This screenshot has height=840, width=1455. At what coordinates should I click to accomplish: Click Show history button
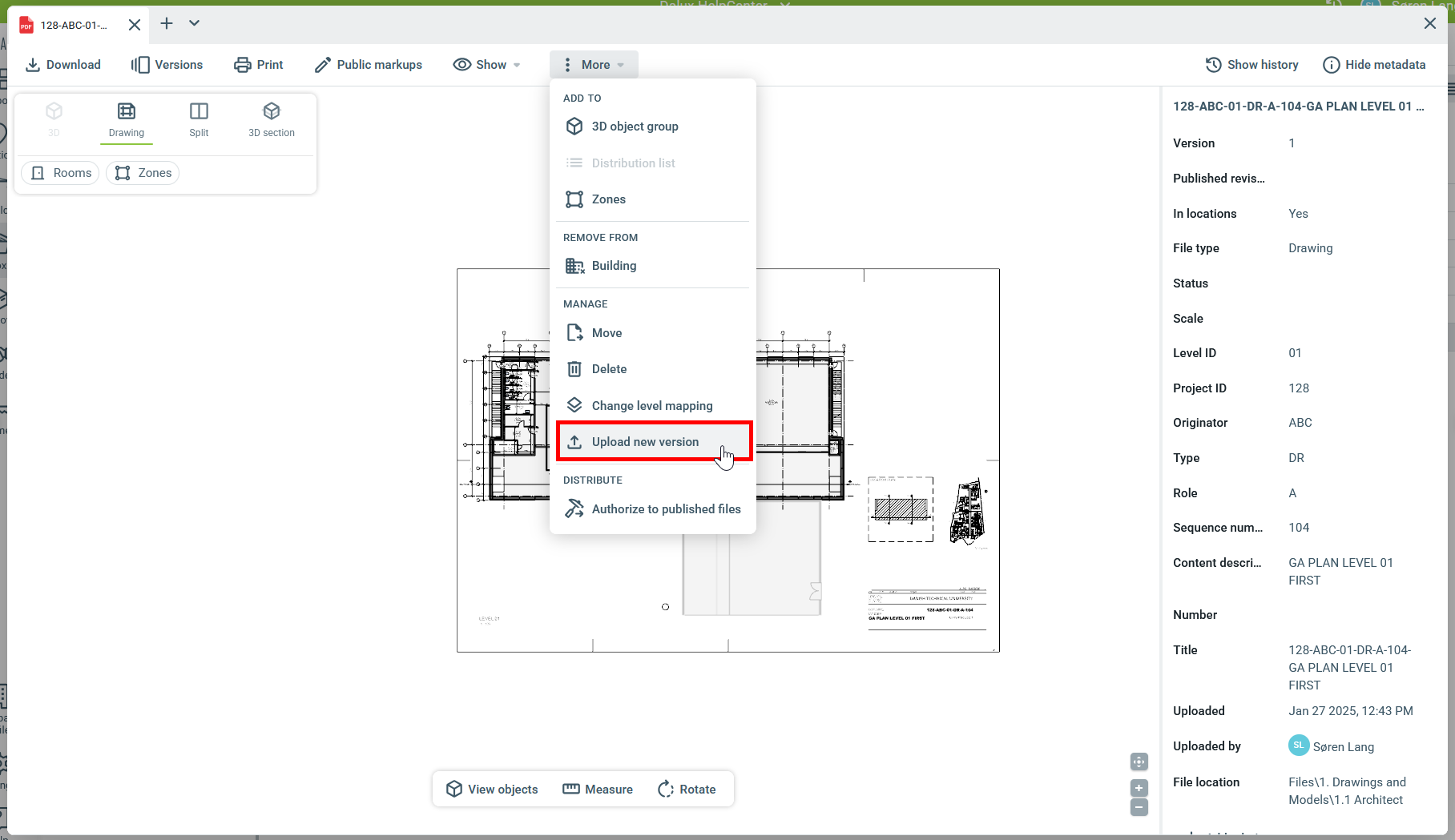(1252, 65)
